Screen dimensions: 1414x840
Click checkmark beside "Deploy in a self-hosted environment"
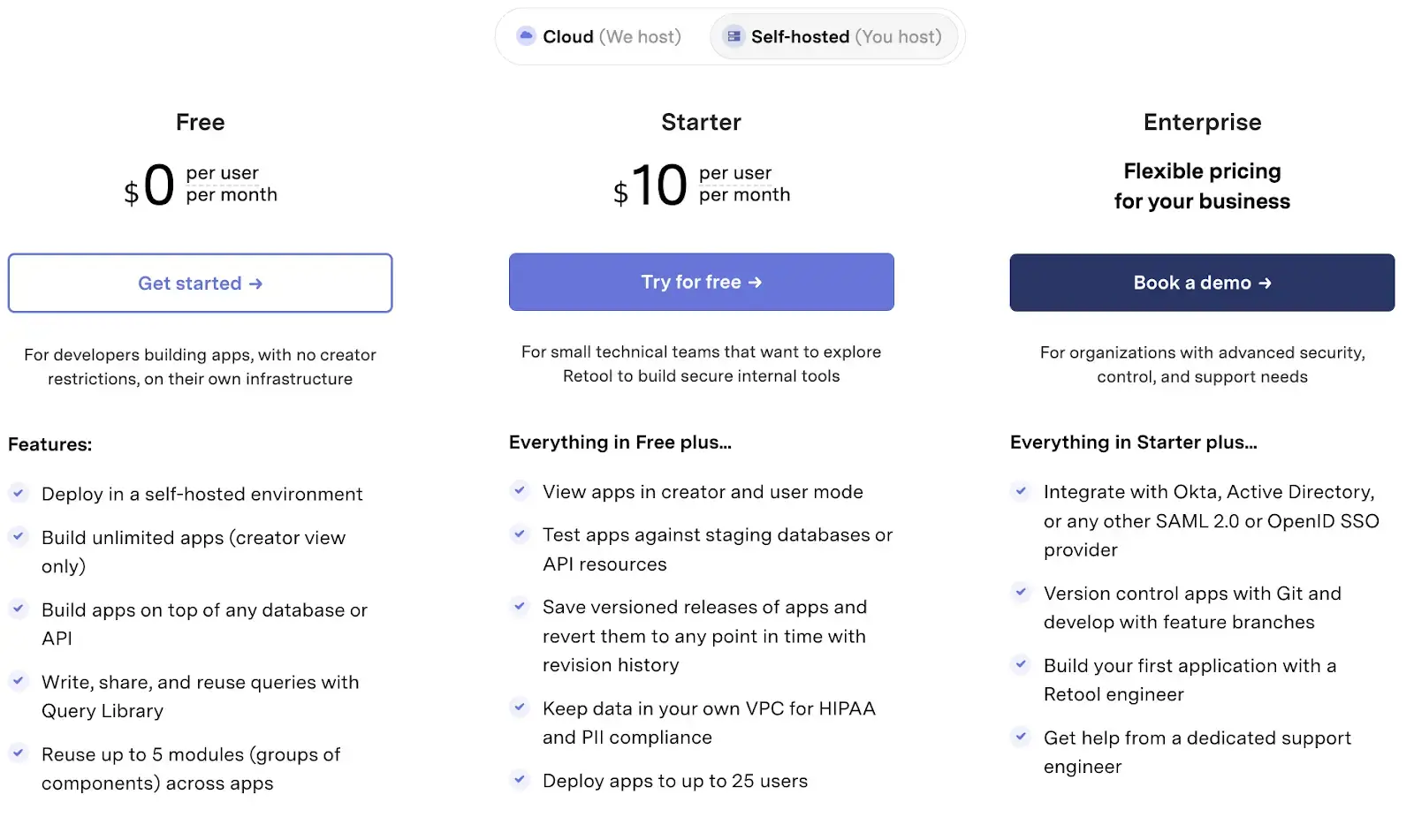tap(19, 493)
